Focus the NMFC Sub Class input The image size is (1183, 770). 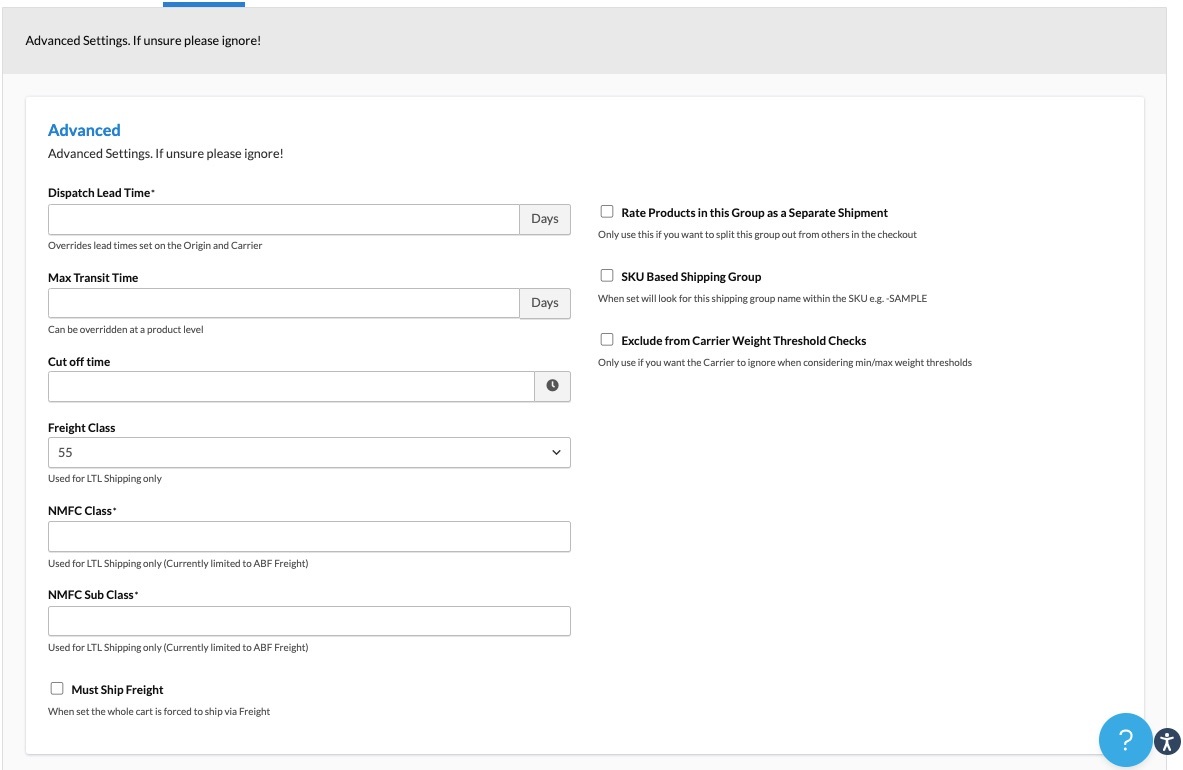tap(309, 621)
